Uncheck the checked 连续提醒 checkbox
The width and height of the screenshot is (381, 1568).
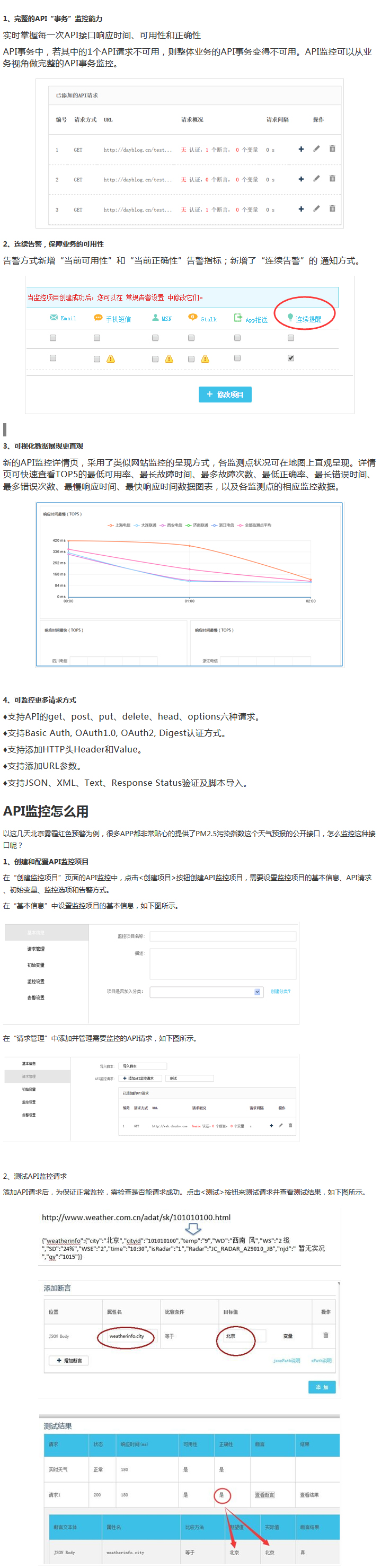(291, 358)
